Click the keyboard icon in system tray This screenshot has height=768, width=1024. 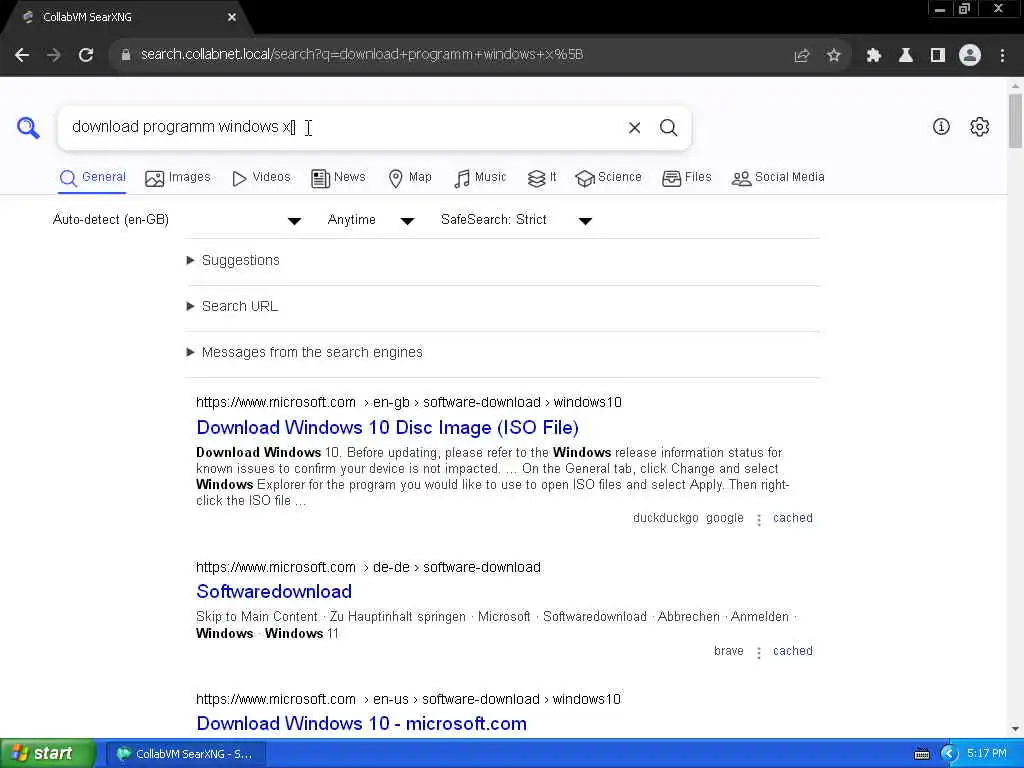[x=921, y=754]
